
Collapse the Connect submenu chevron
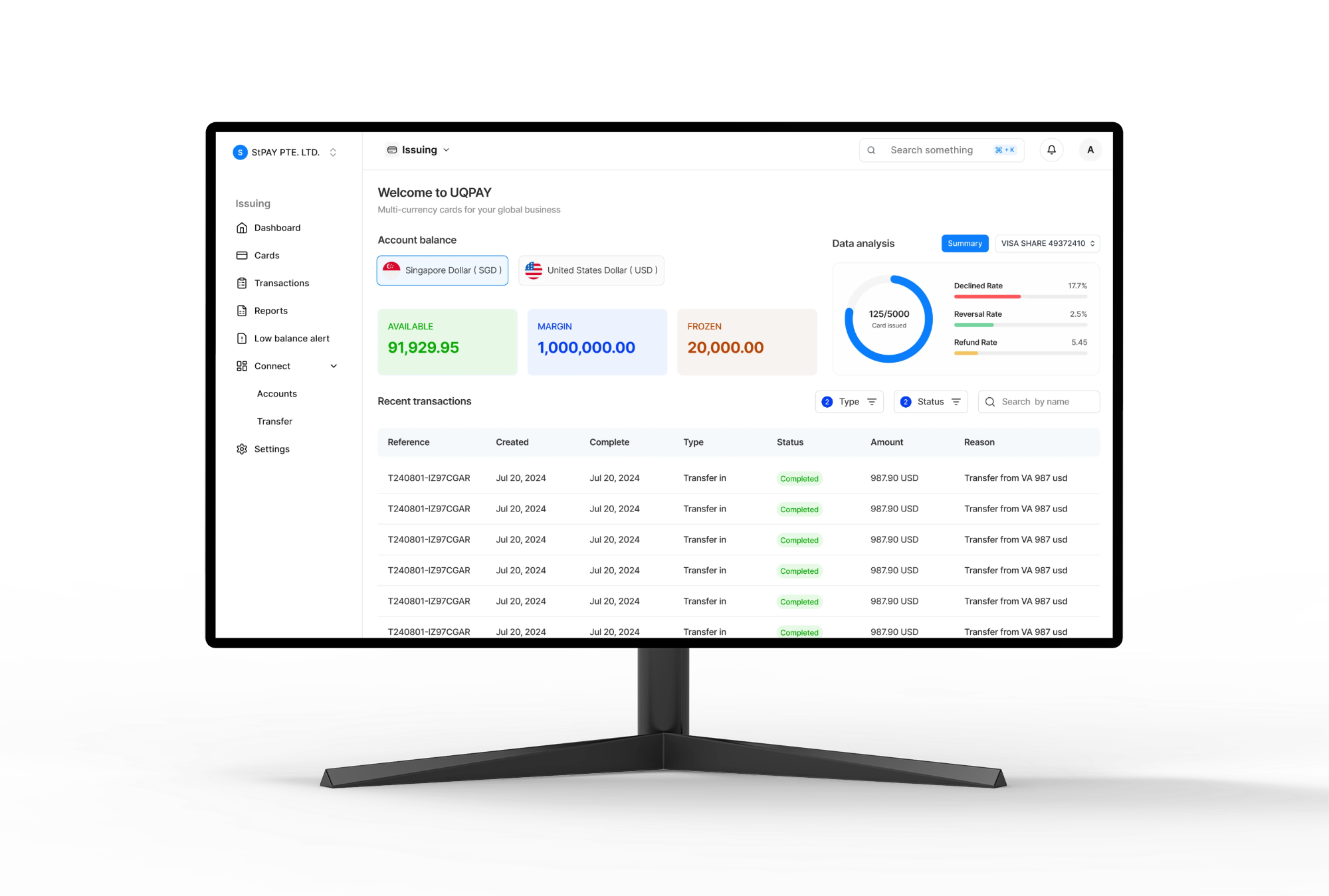click(x=334, y=366)
